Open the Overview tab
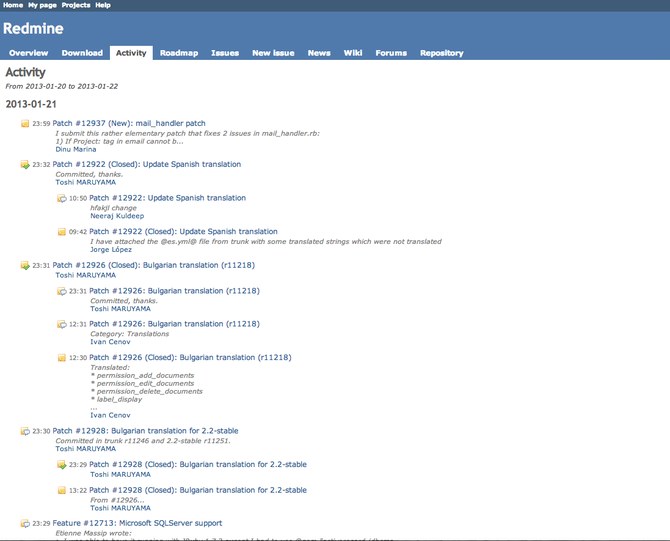Image resolution: width=670 pixels, height=541 pixels. pyautogui.click(x=29, y=53)
